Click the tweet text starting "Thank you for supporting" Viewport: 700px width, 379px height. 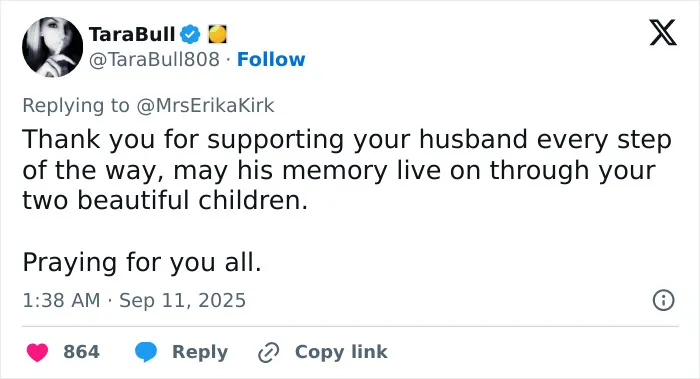click(x=347, y=169)
